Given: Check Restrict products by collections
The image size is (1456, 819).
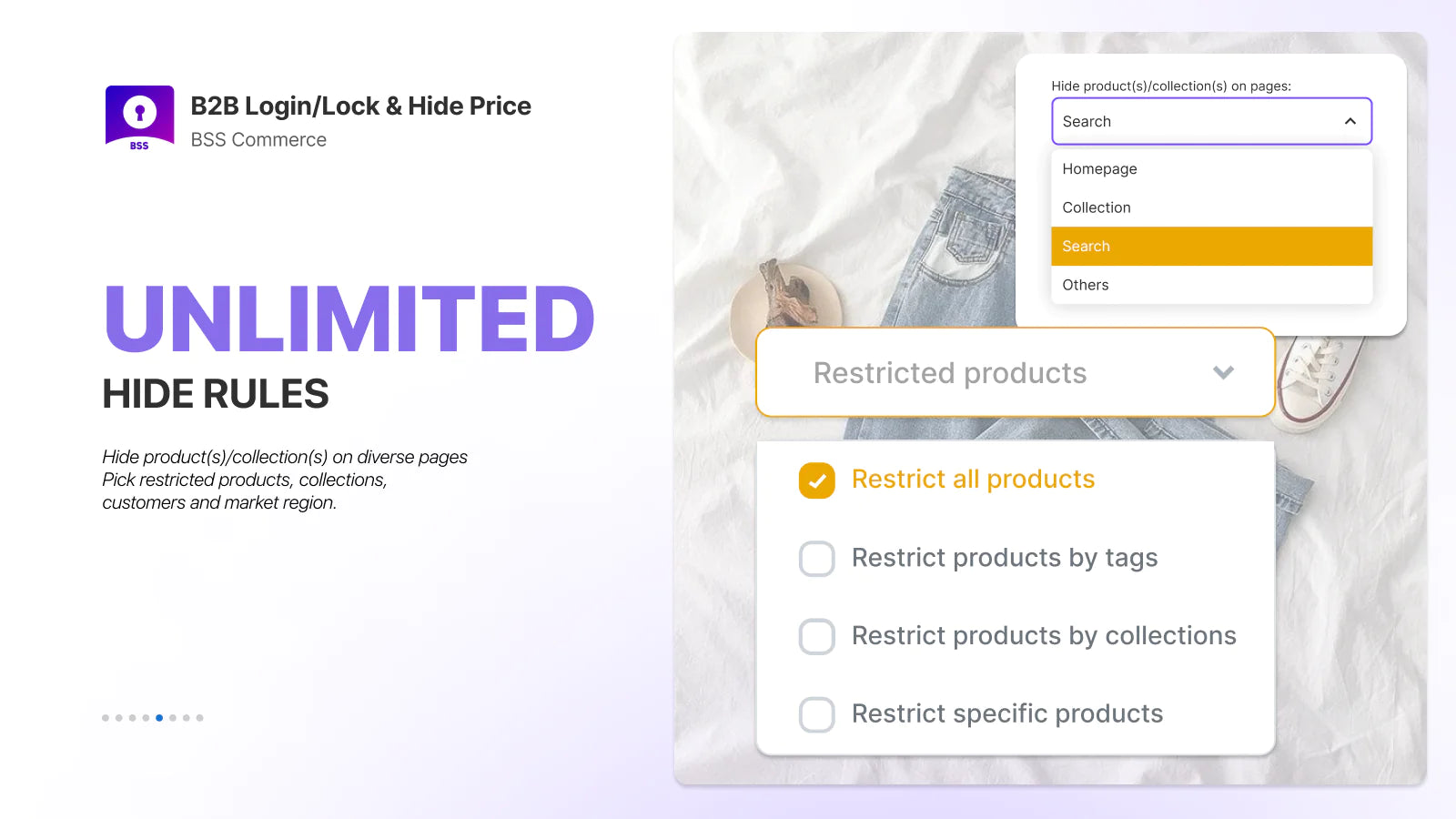Looking at the screenshot, I should 816,636.
